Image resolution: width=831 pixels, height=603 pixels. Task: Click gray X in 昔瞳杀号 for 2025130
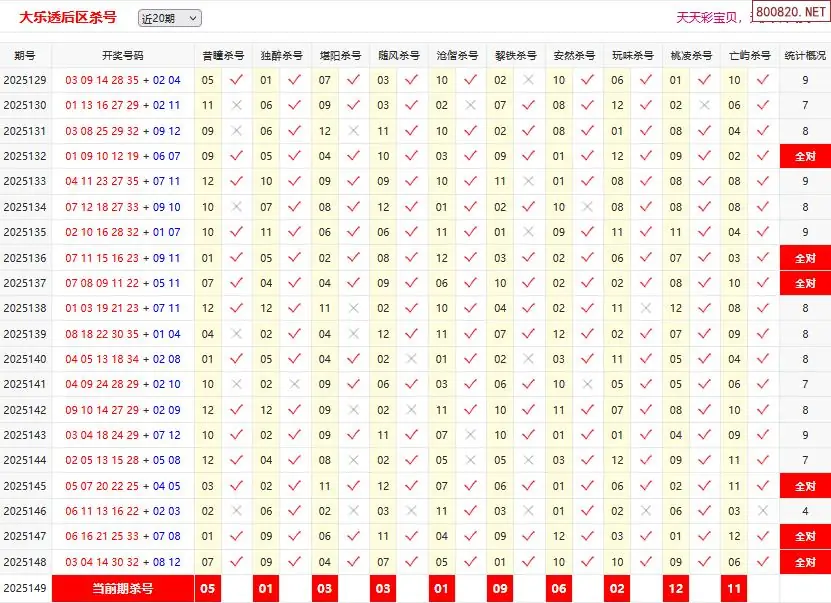click(236, 105)
